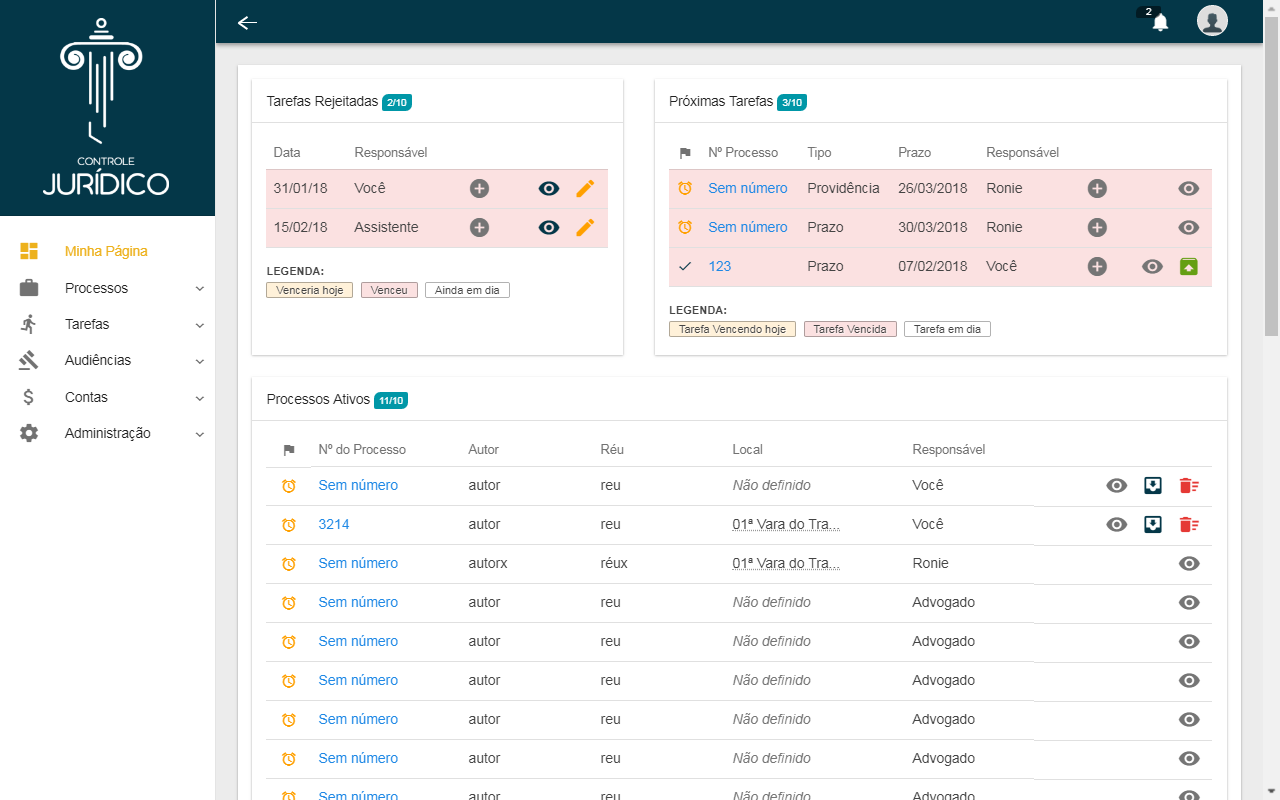Open the Audiências menu item
The height and width of the screenshot is (800, 1280).
click(98, 360)
